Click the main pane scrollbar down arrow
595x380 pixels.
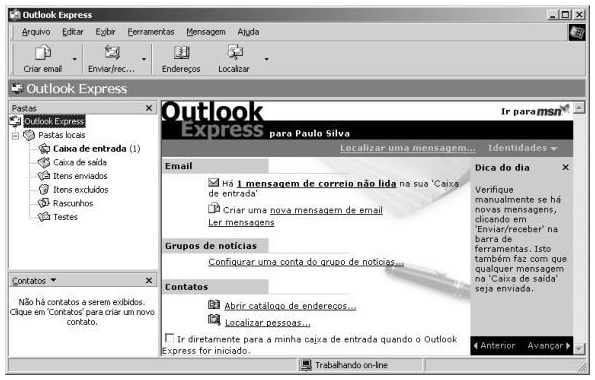[x=579, y=348]
